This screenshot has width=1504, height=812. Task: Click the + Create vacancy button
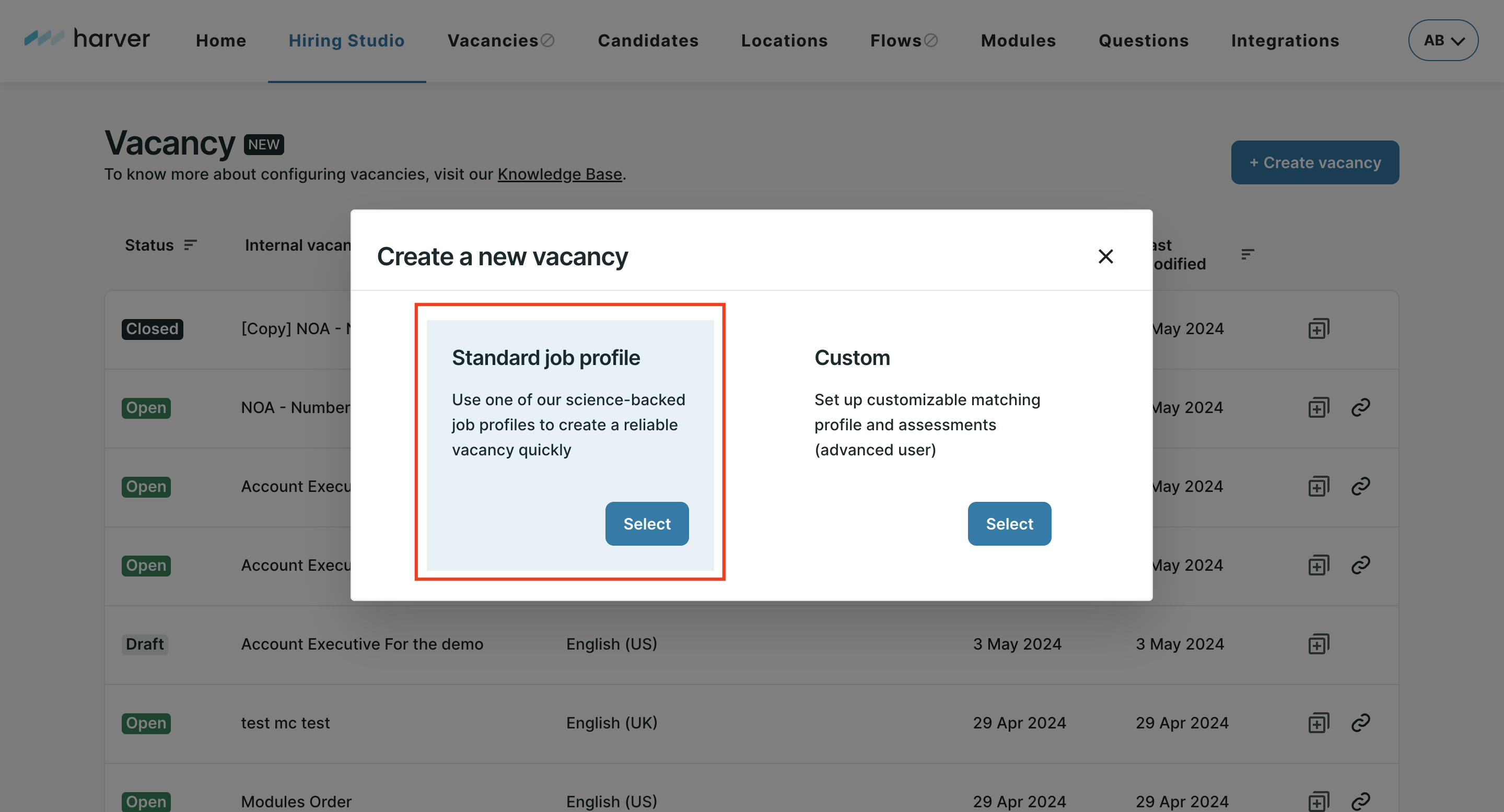tap(1315, 162)
